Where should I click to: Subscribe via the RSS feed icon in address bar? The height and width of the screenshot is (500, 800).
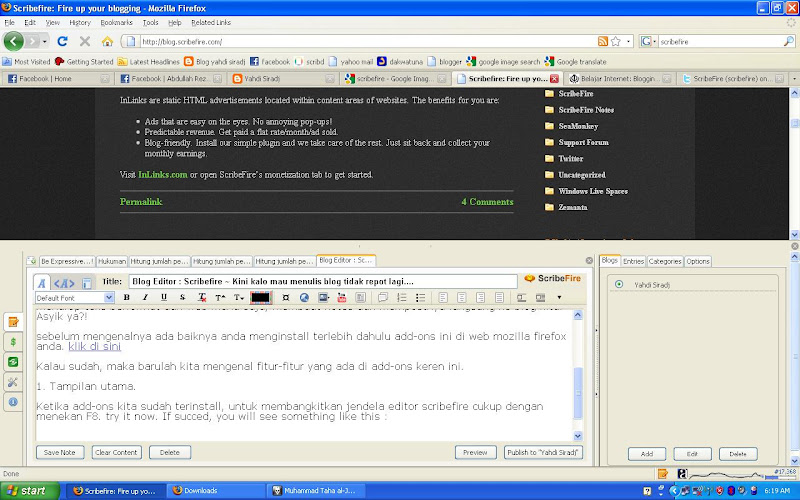coord(603,41)
